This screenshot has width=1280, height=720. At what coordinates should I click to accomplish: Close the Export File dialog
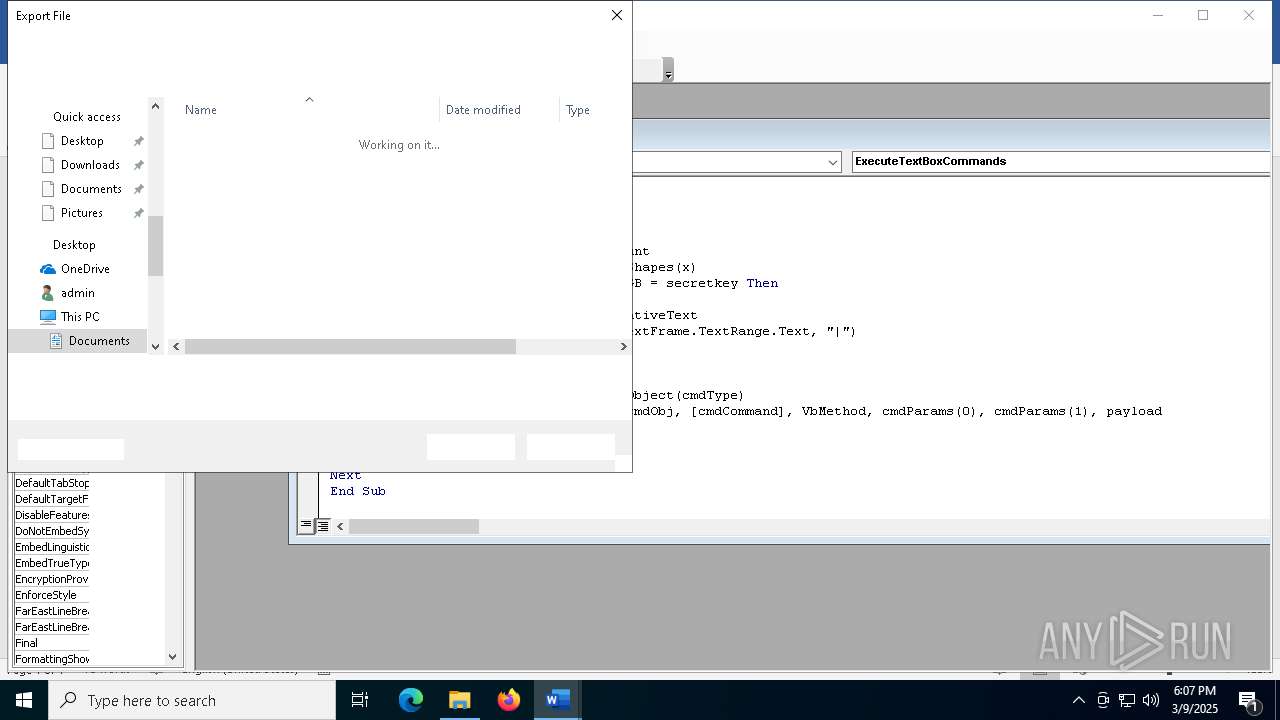(617, 15)
